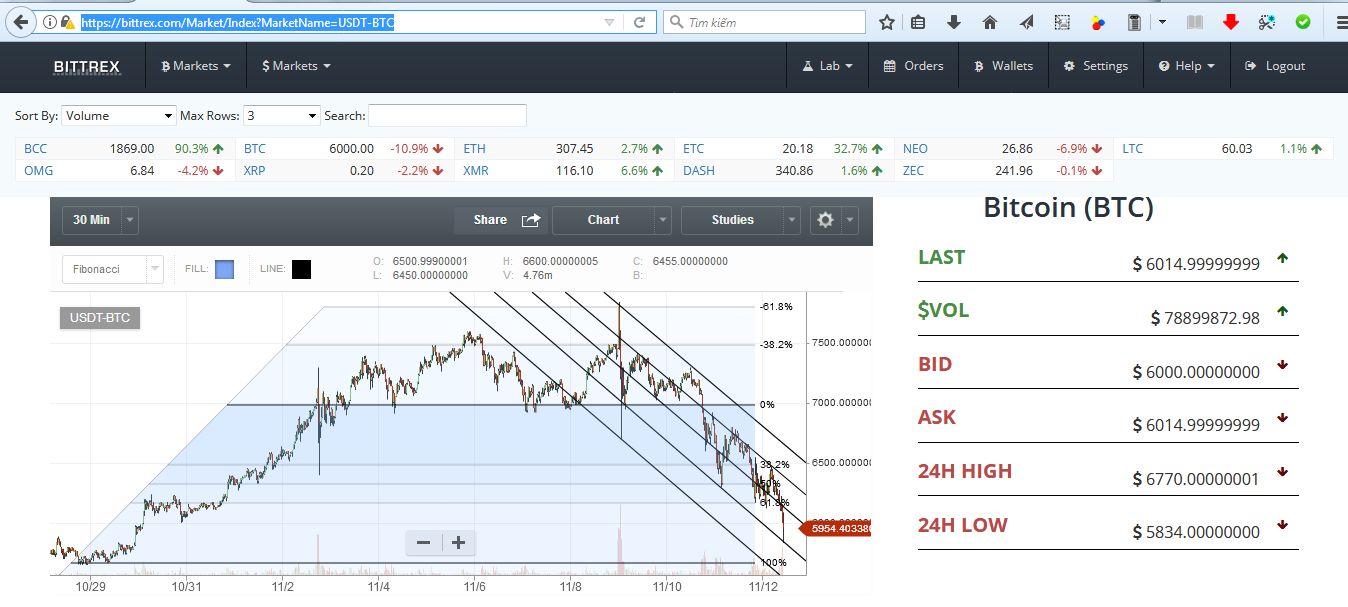Go to the Orders page
Viewport: 1348px width, 607px height.
914,66
